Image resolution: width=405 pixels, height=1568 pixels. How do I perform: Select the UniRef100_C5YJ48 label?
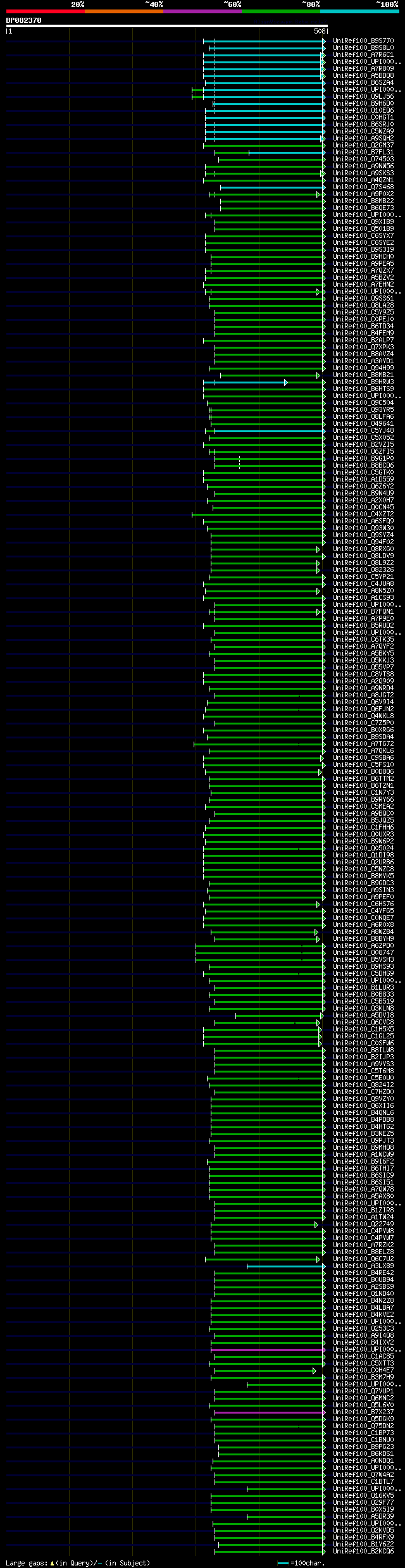[x=363, y=431]
